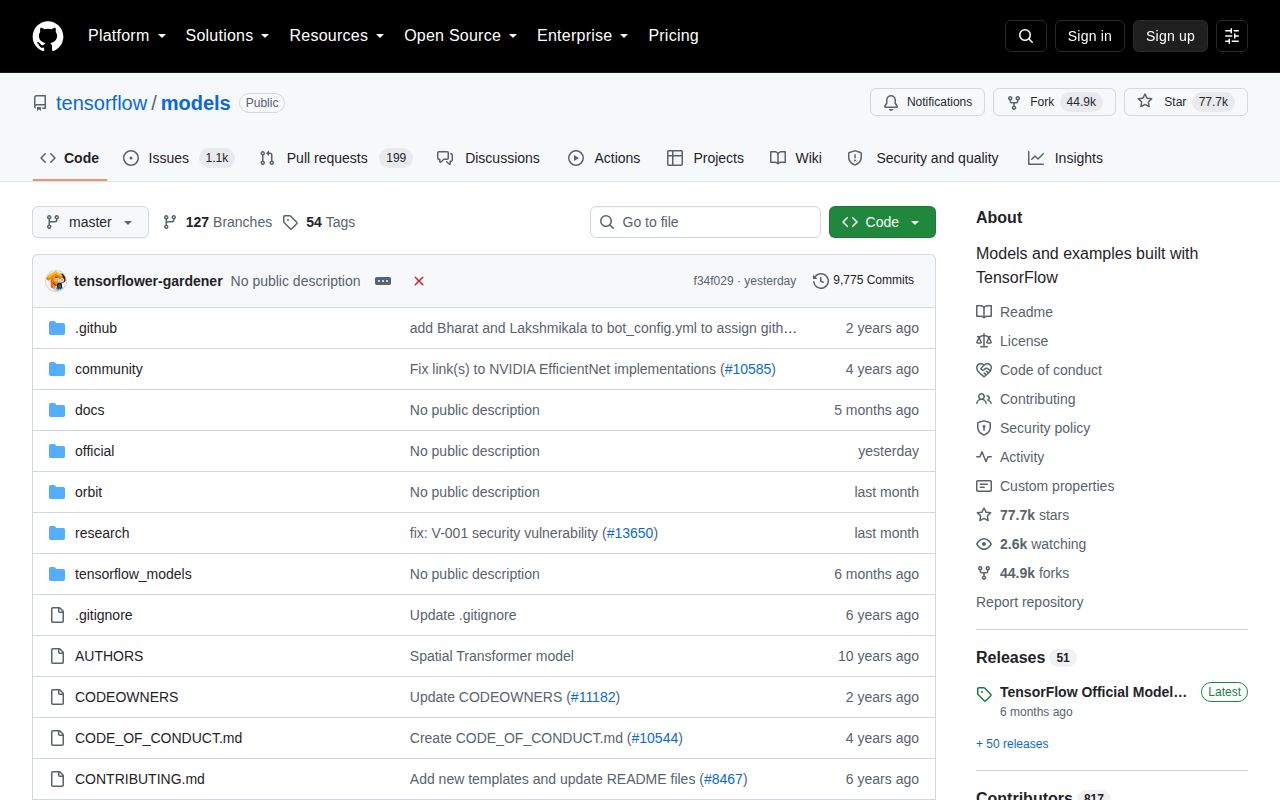Click Report repository link
Viewport: 1280px width, 800px height.
tap(1030, 602)
